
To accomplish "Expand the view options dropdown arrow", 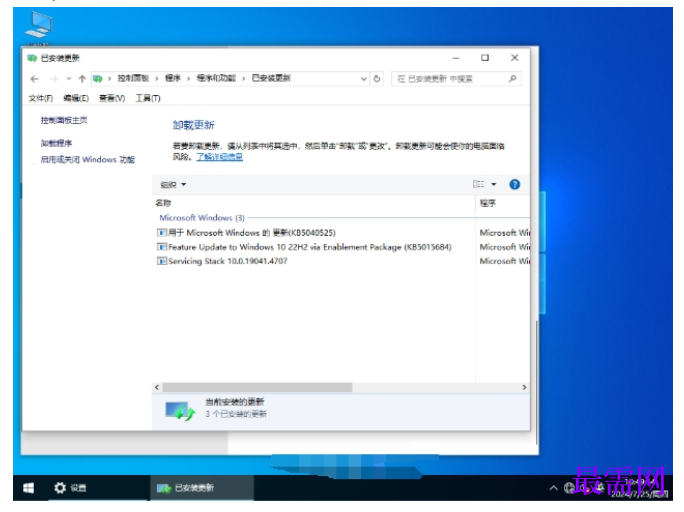I will point(494,184).
